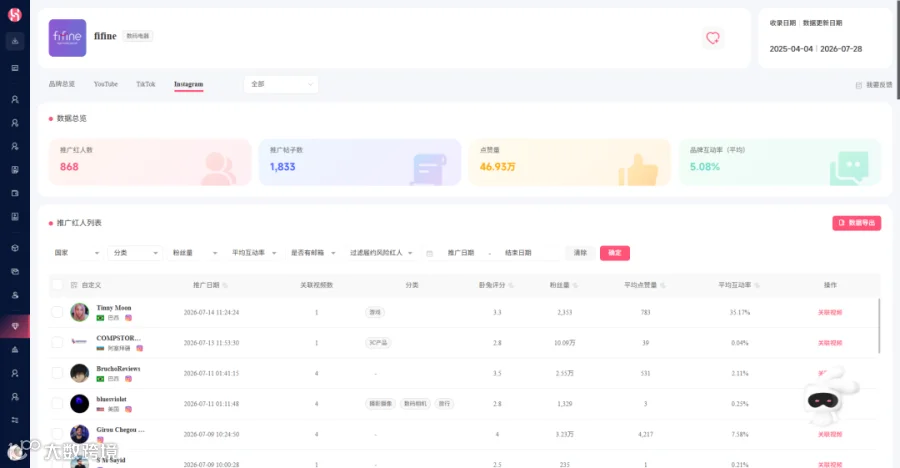Switch to the YouTube tab
The image size is (900, 468).
click(x=106, y=84)
